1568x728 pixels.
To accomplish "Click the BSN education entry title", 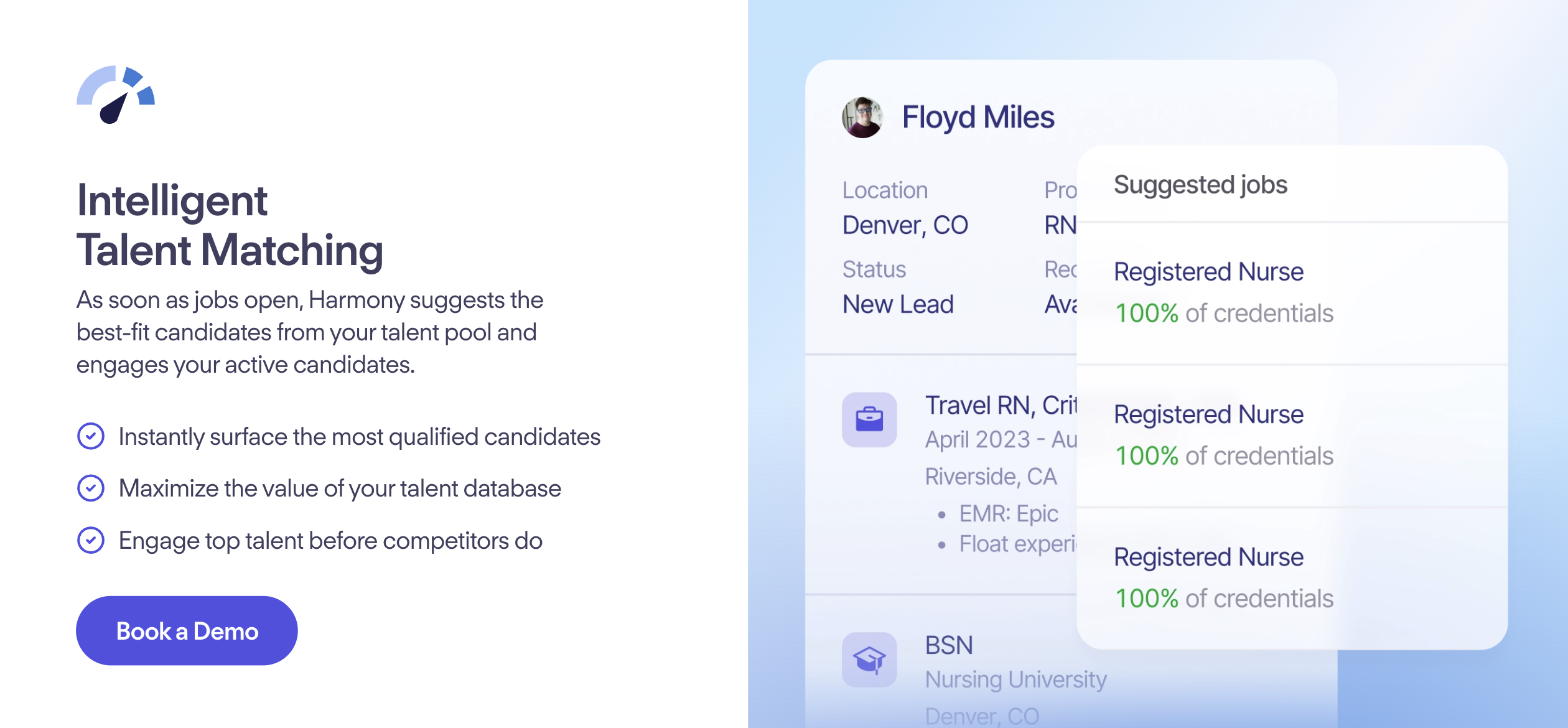I will click(949, 645).
